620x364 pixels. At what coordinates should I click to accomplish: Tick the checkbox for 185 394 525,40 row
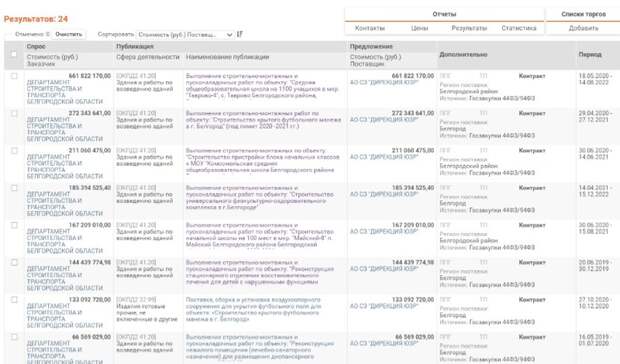click(14, 188)
